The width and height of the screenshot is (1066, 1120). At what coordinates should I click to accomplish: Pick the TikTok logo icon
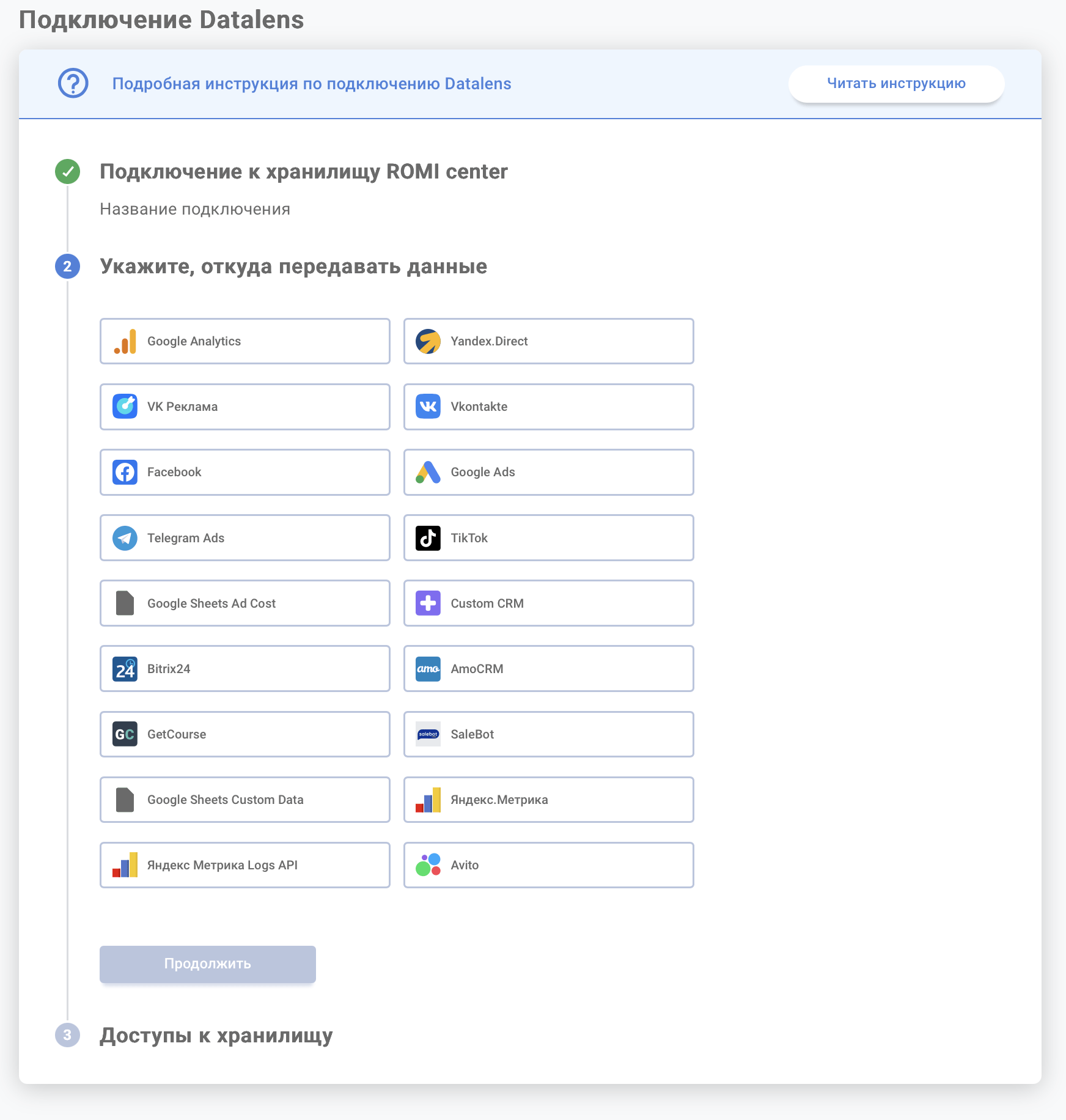pos(428,539)
